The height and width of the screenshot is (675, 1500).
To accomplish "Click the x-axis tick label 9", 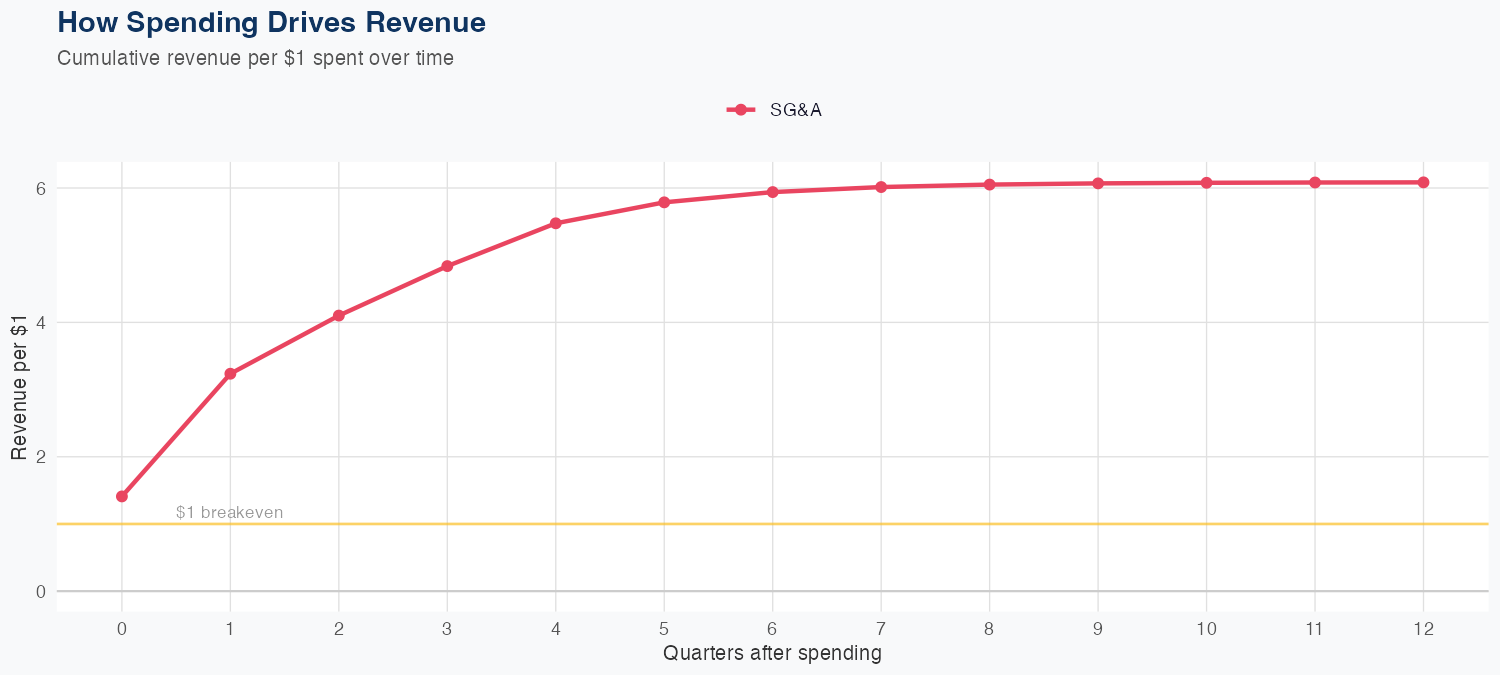I will click(1098, 629).
